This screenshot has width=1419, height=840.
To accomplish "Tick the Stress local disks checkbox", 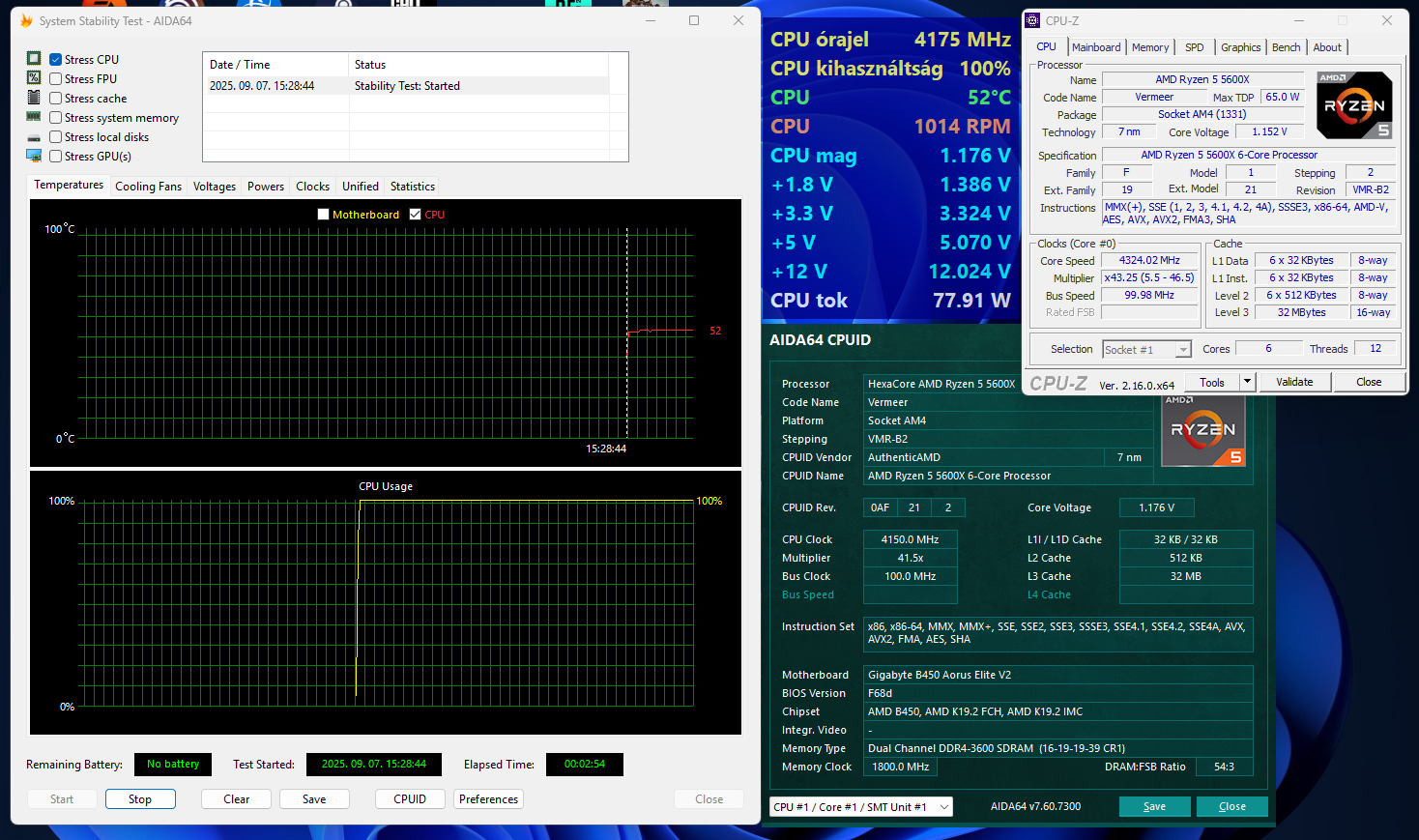I will pyautogui.click(x=56, y=137).
